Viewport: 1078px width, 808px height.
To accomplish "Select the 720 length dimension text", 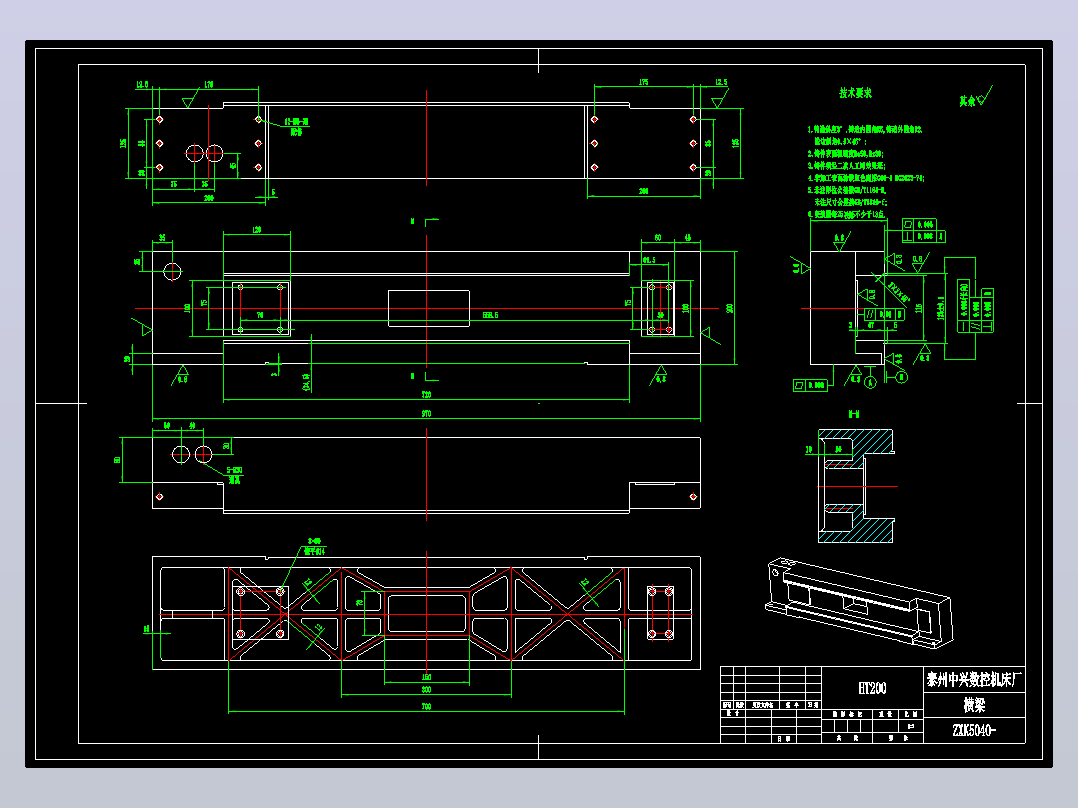I will [x=426, y=395].
